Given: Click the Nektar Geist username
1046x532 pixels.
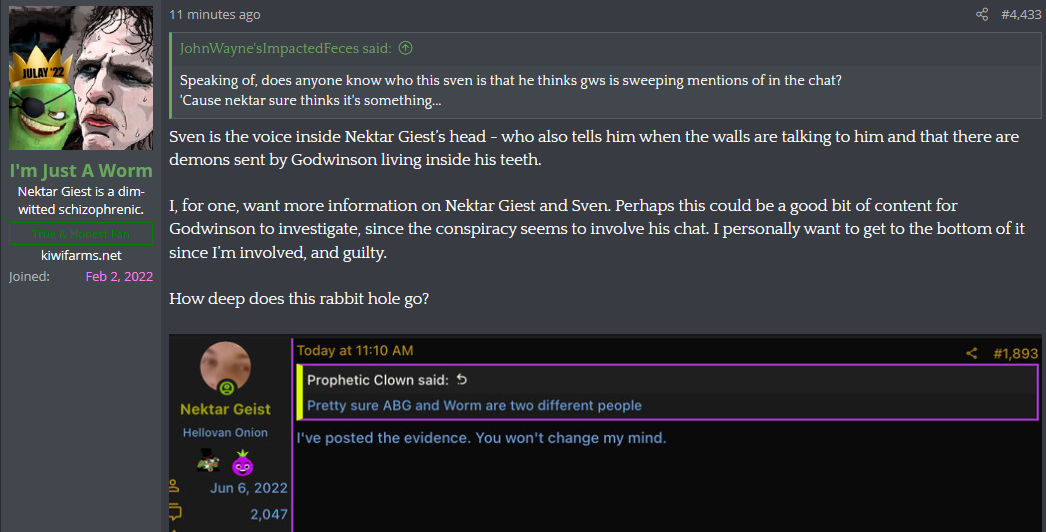Looking at the screenshot, I should coord(225,409).
